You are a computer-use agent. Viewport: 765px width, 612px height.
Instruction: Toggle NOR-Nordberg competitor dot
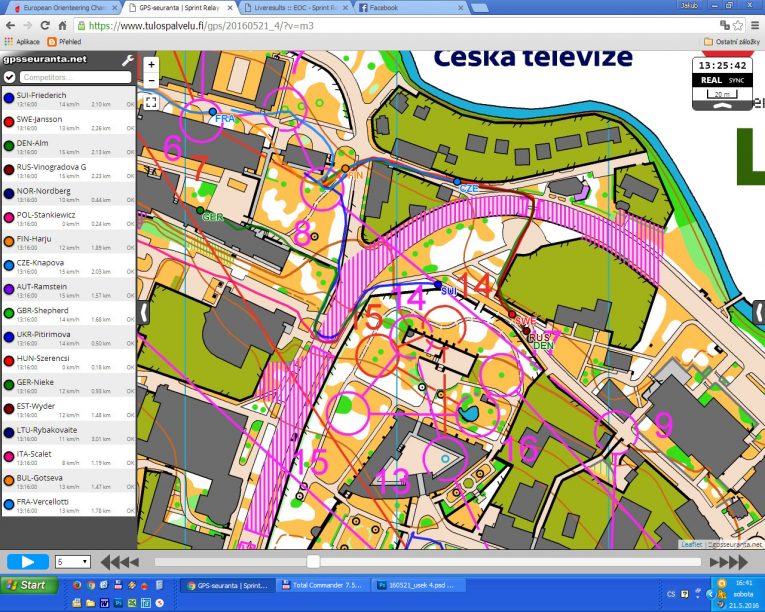tap(9, 194)
